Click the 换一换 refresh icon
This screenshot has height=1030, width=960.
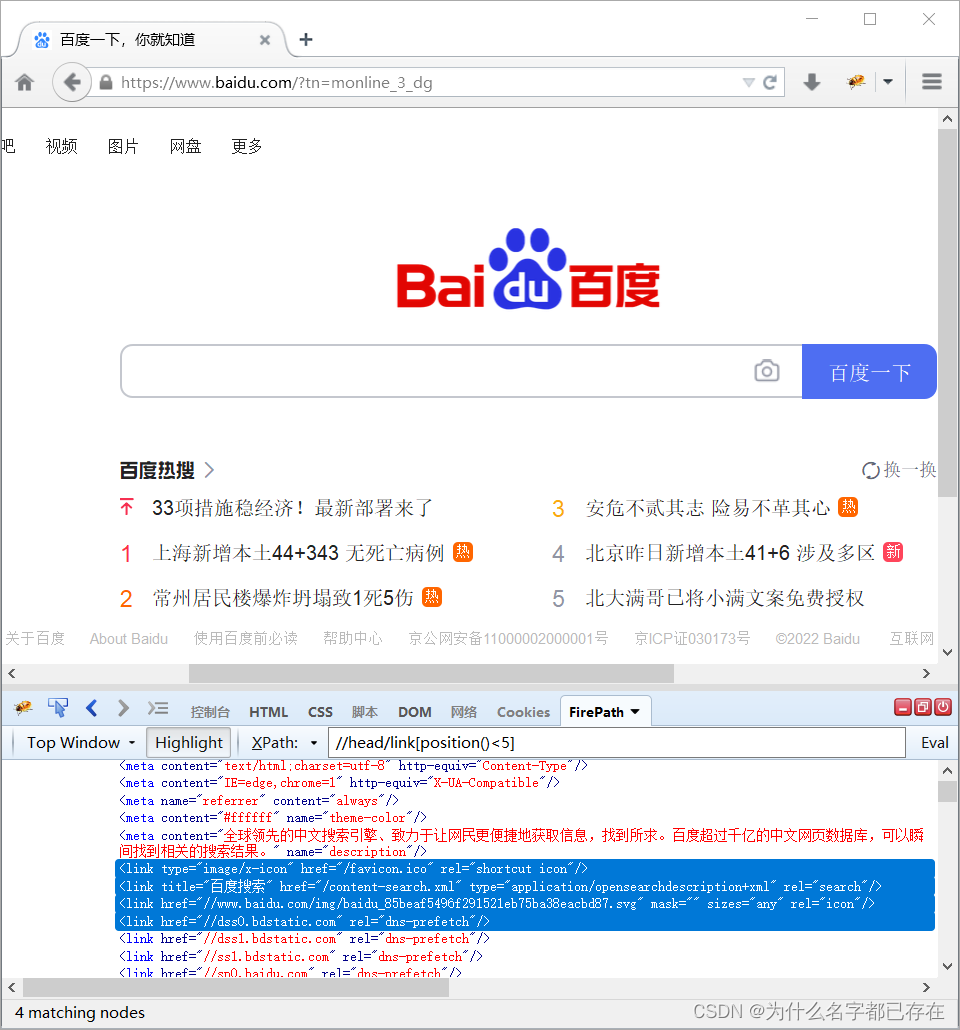[x=871, y=470]
